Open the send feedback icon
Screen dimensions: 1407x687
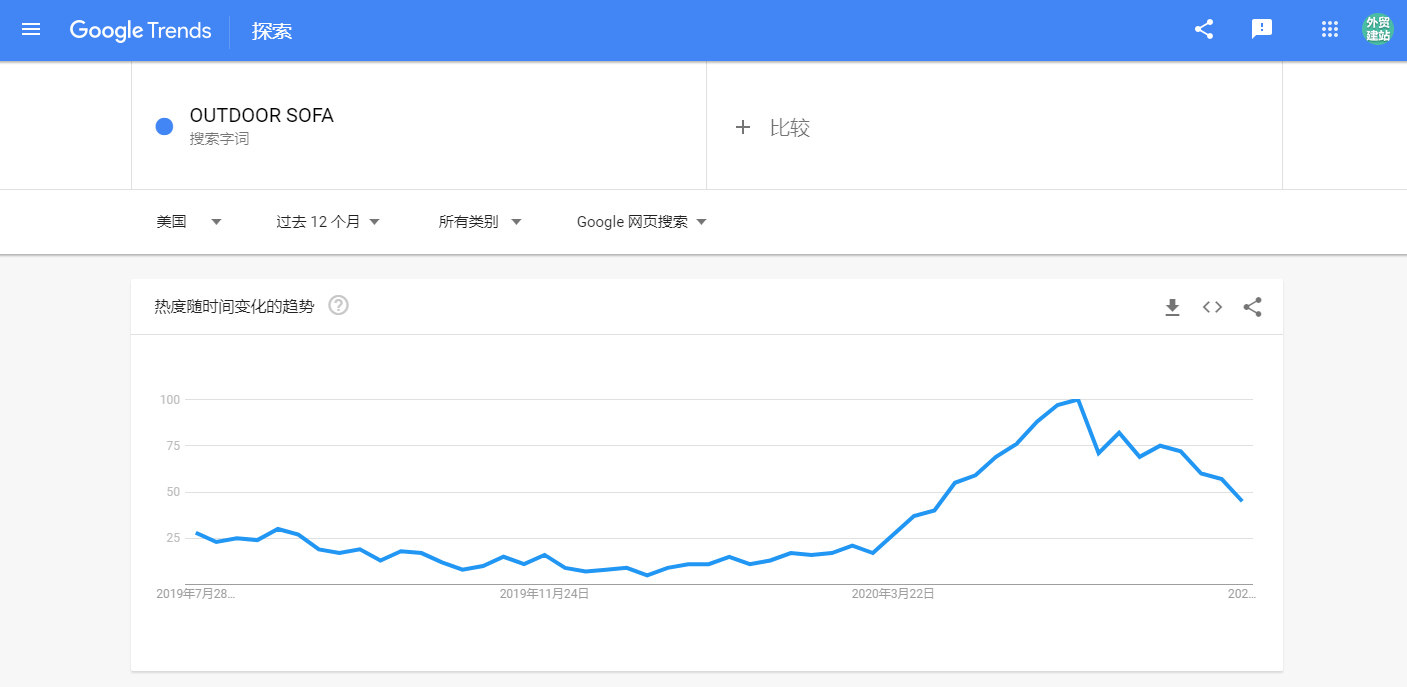click(x=1262, y=30)
